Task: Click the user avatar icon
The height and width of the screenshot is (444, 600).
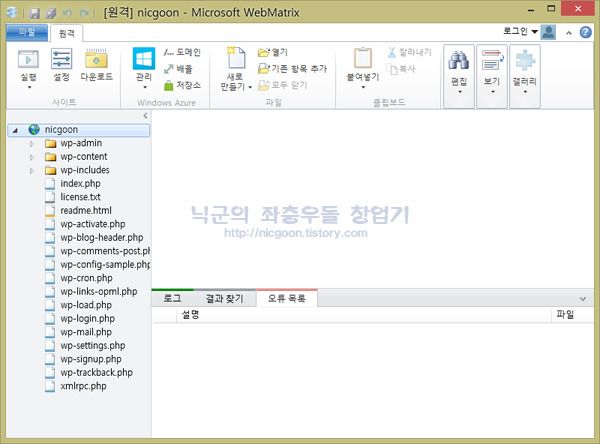Action: [548, 32]
